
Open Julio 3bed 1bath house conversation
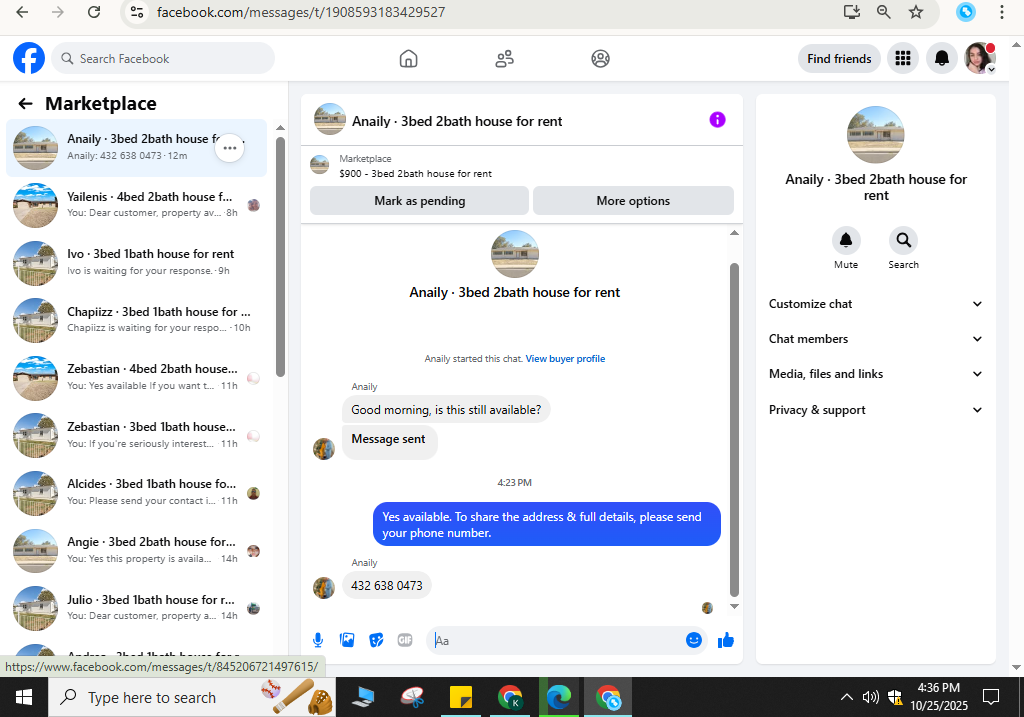click(136, 608)
